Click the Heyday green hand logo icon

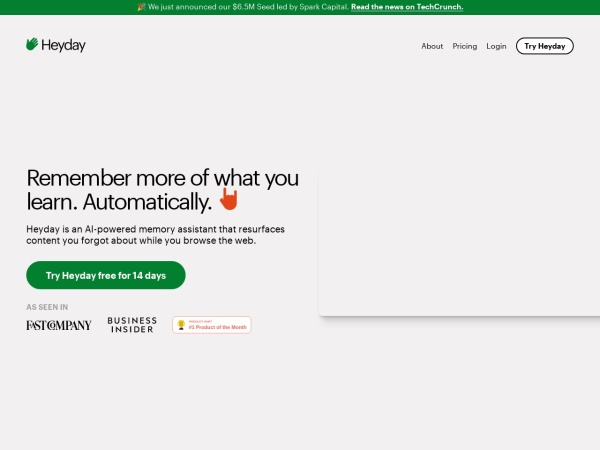point(32,45)
